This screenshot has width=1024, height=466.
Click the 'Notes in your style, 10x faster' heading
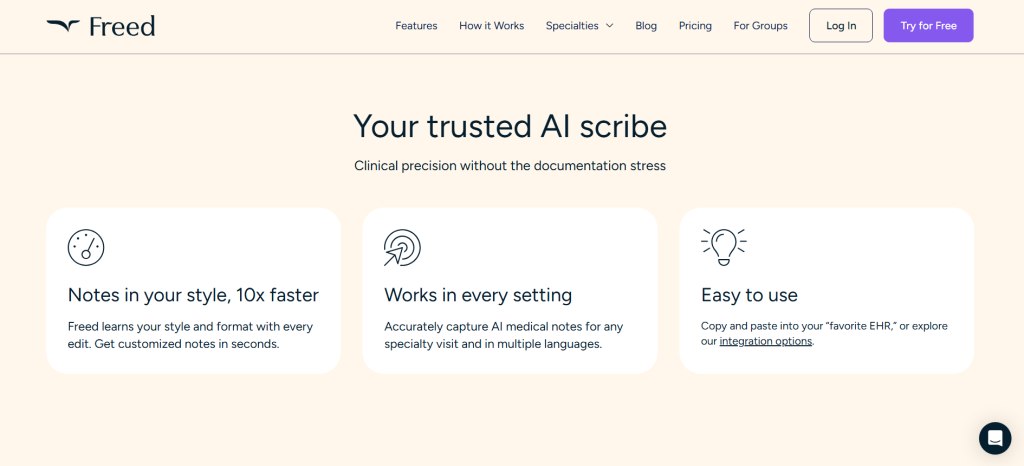point(193,295)
